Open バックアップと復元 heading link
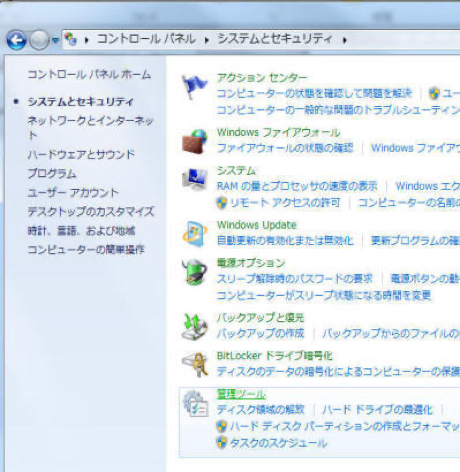The image size is (460, 472). click(x=260, y=318)
